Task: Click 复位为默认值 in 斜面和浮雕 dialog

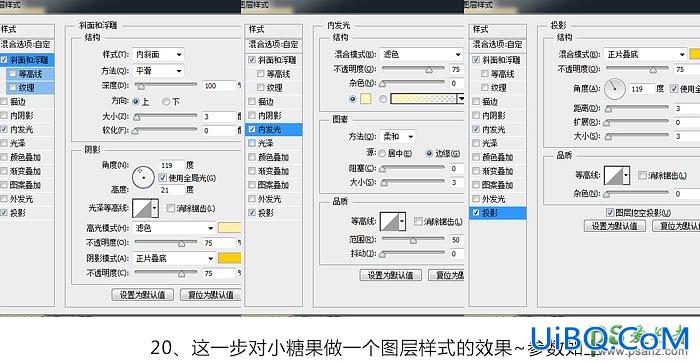Action: tap(211, 295)
